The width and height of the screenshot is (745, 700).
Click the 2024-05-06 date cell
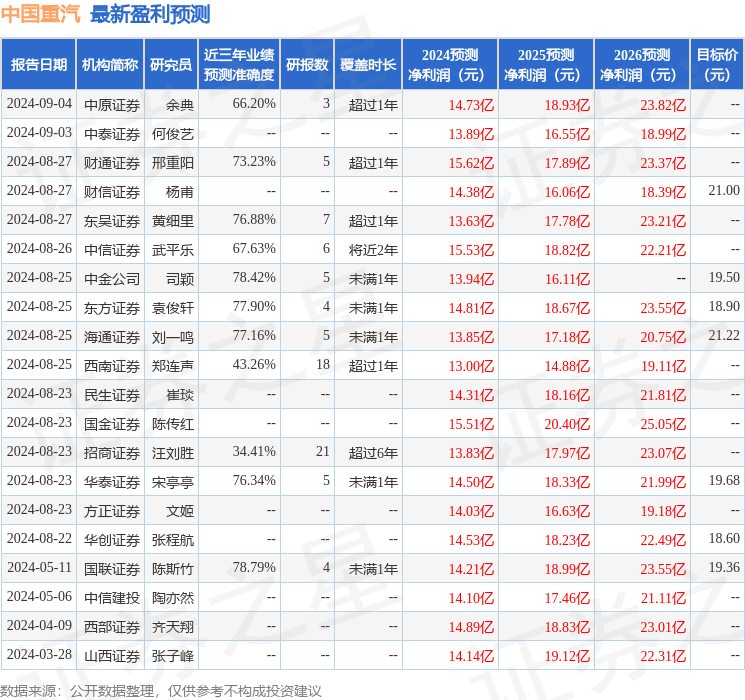point(39,596)
